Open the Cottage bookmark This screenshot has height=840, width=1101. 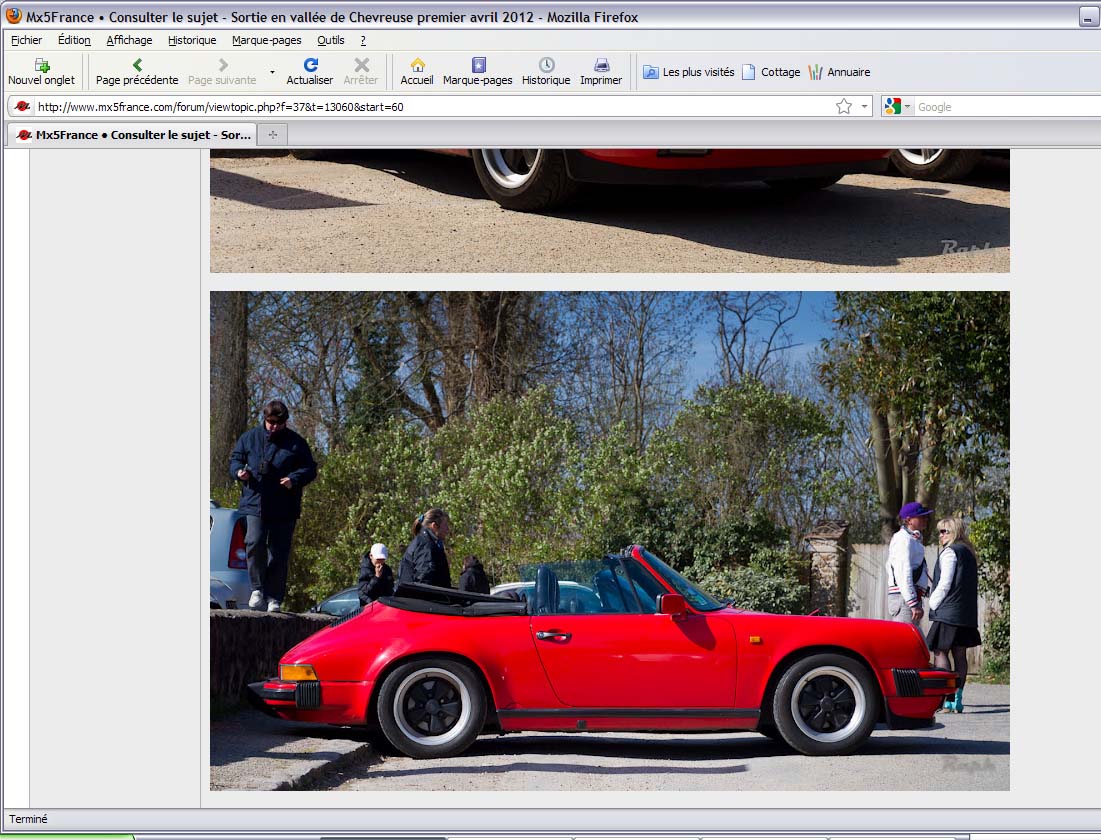[x=771, y=72]
